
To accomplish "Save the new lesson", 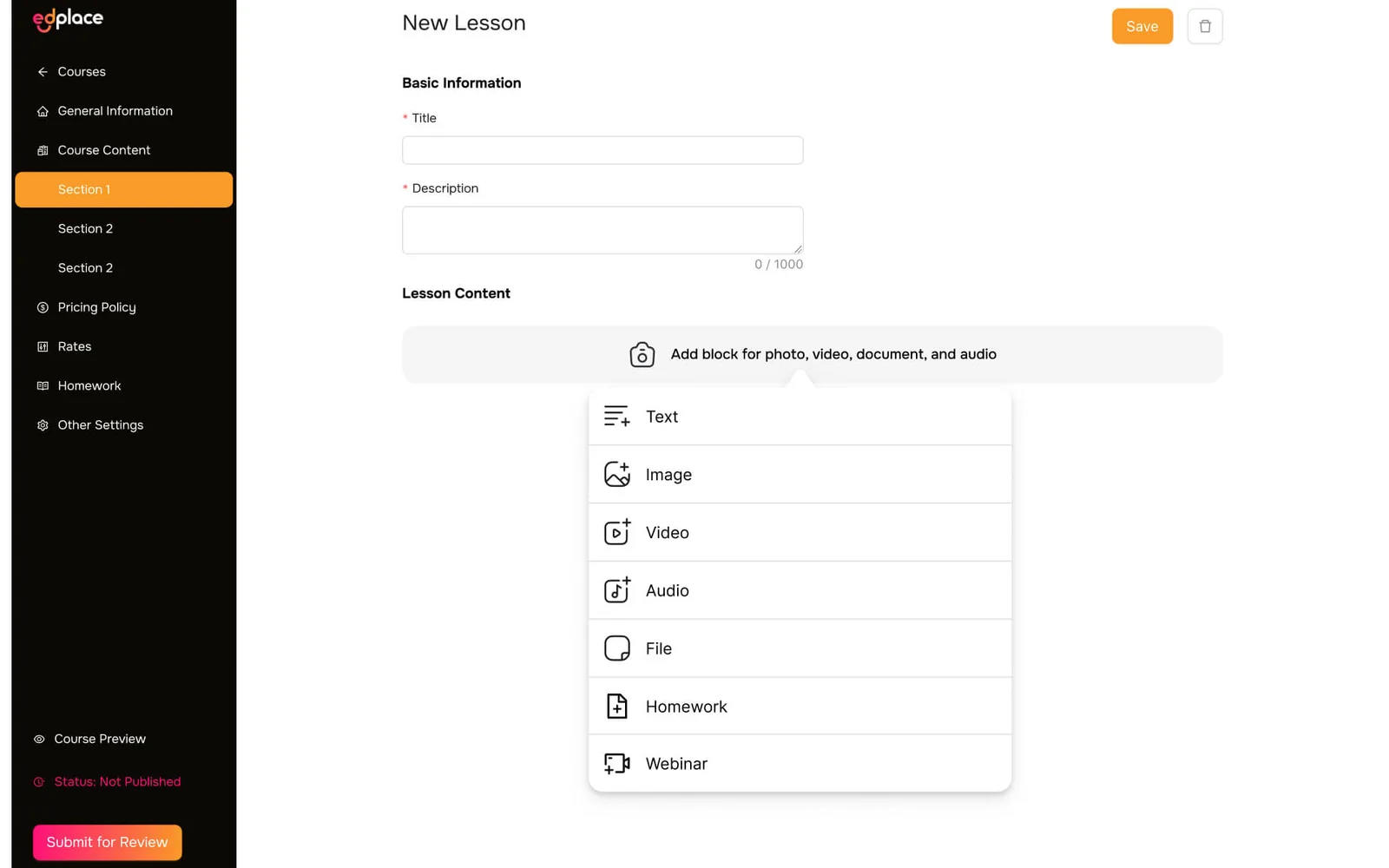I will (1142, 26).
